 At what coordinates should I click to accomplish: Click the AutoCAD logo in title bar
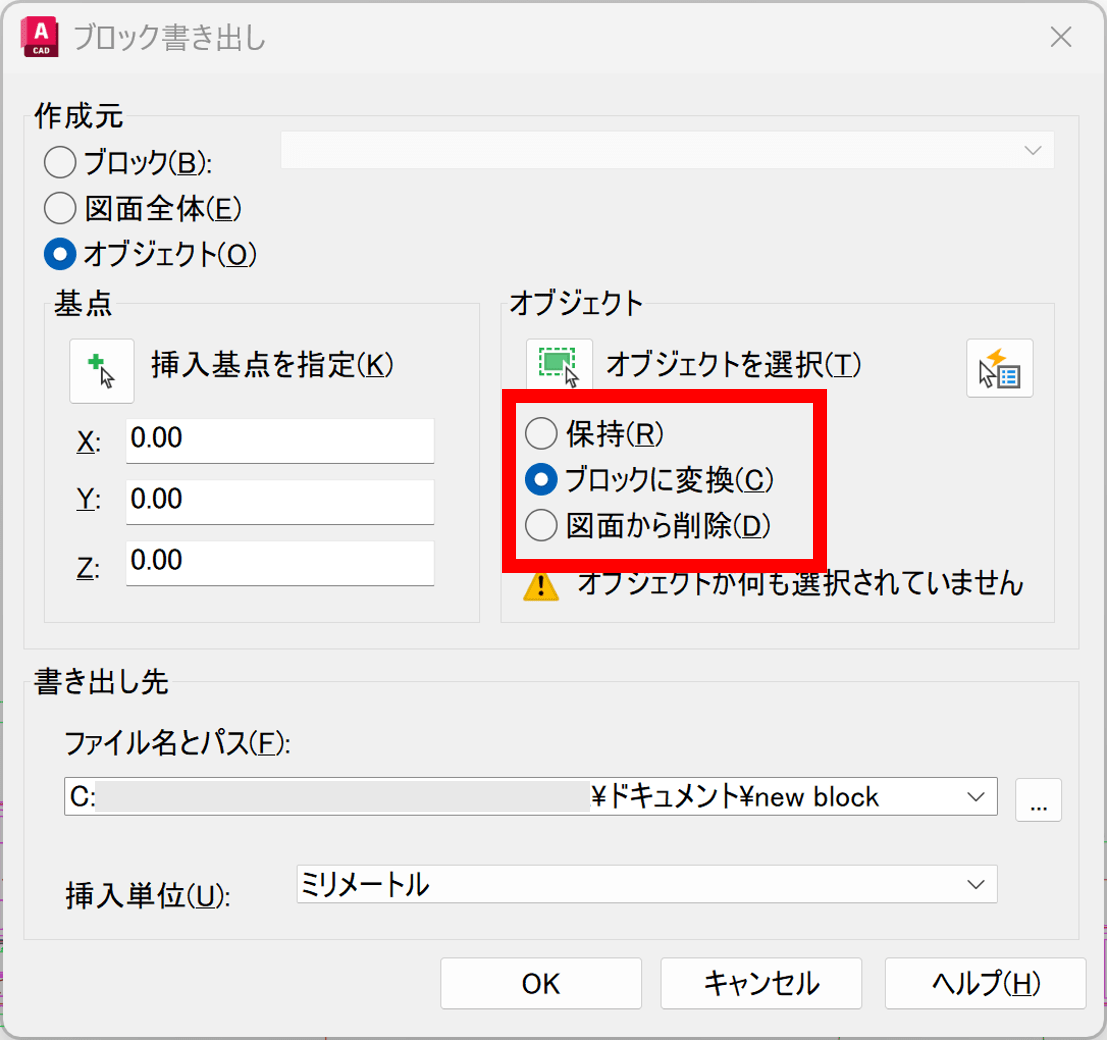[42, 38]
